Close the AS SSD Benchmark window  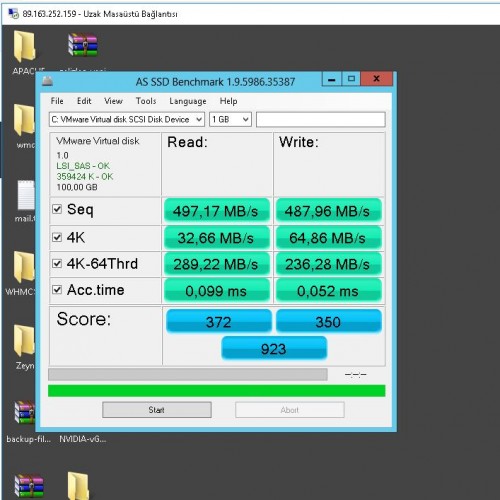(377, 79)
